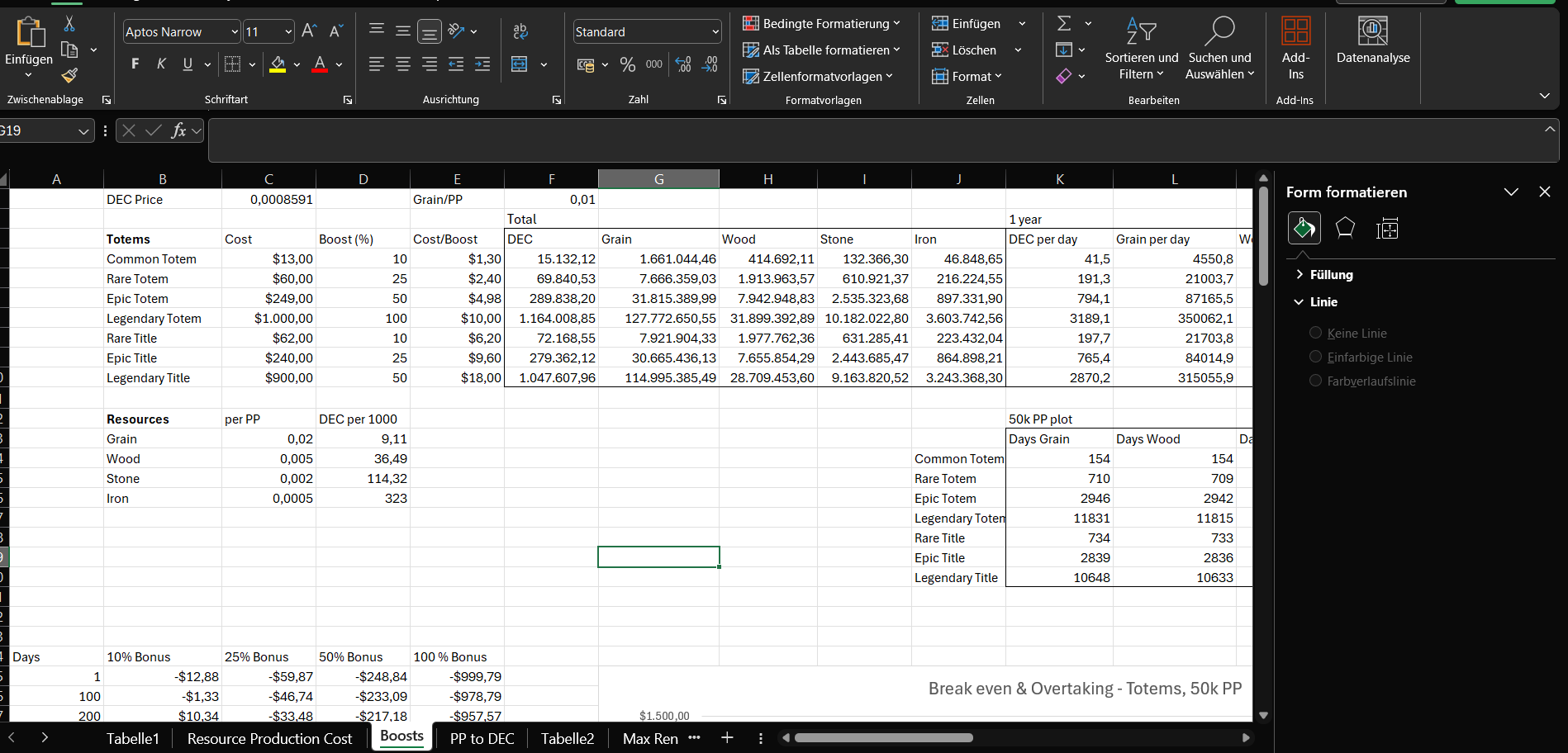Click the increase decimal places icon
The height and width of the screenshot is (753, 1568).
pyautogui.click(x=683, y=64)
